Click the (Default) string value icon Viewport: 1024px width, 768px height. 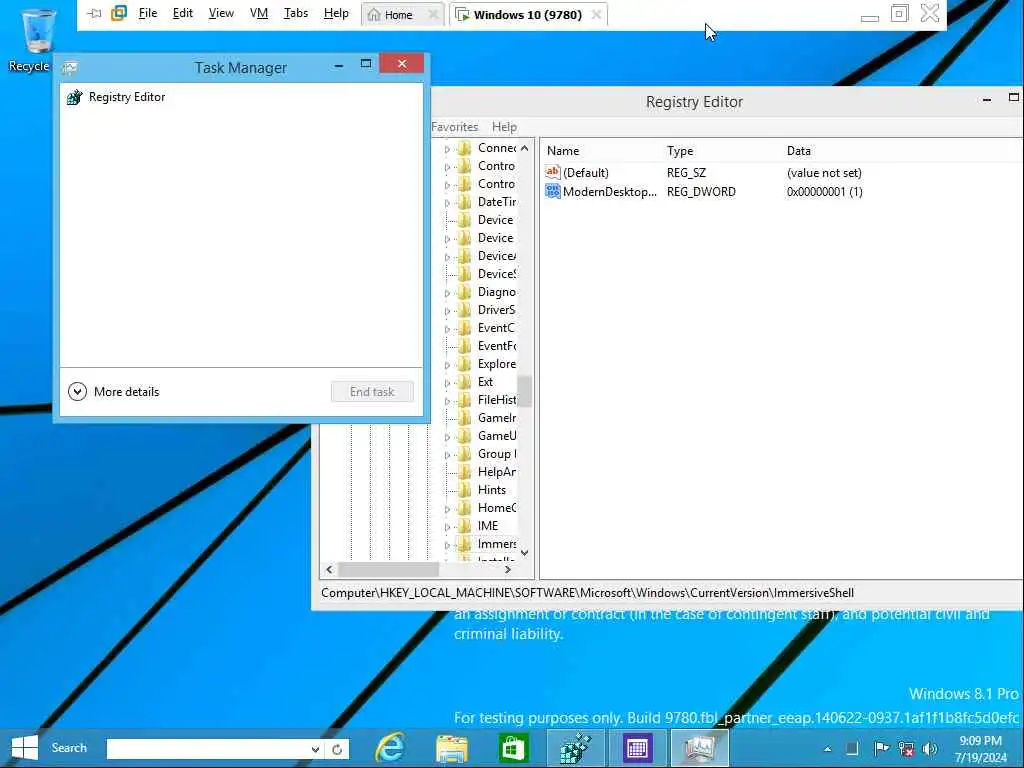click(x=552, y=172)
